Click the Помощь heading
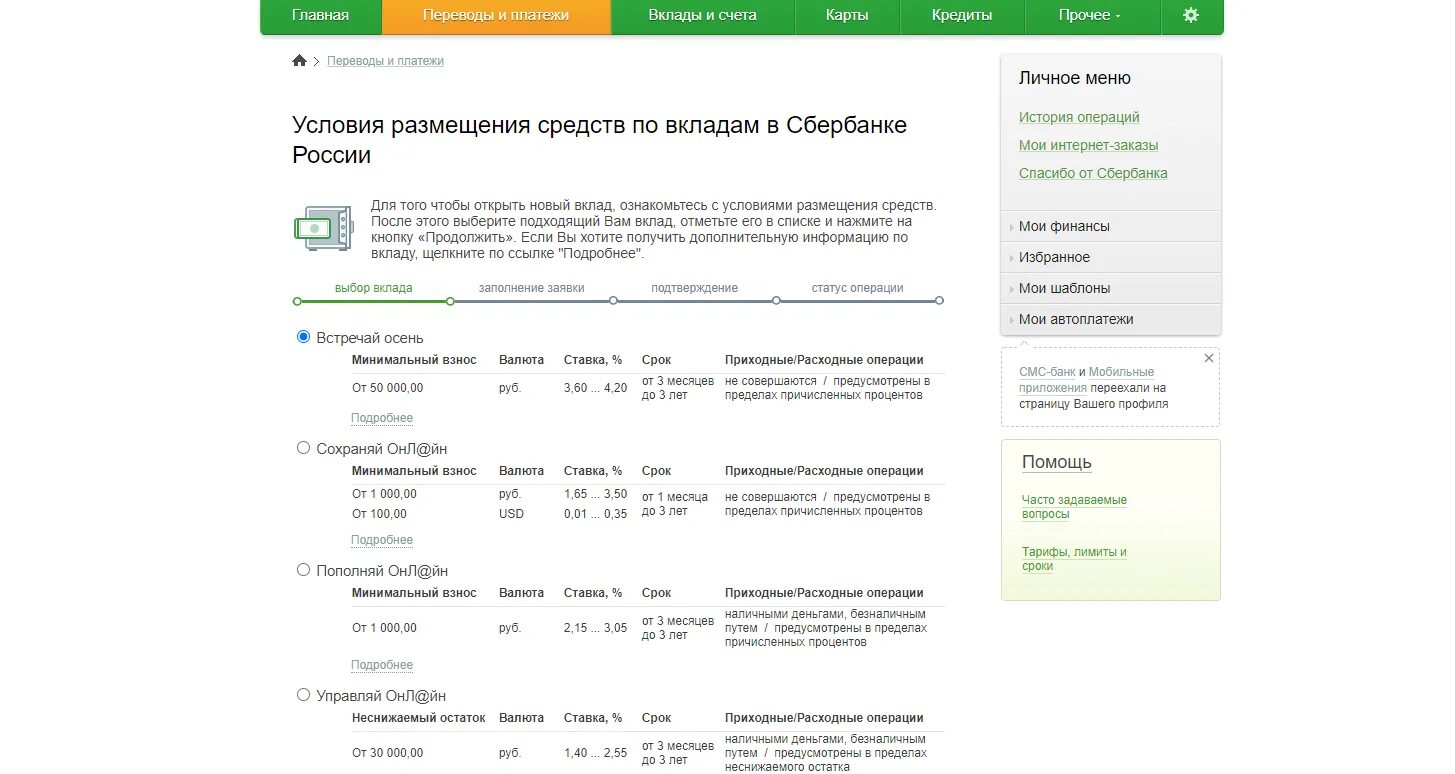Viewport: 1455px width, 774px height. coord(1057,462)
